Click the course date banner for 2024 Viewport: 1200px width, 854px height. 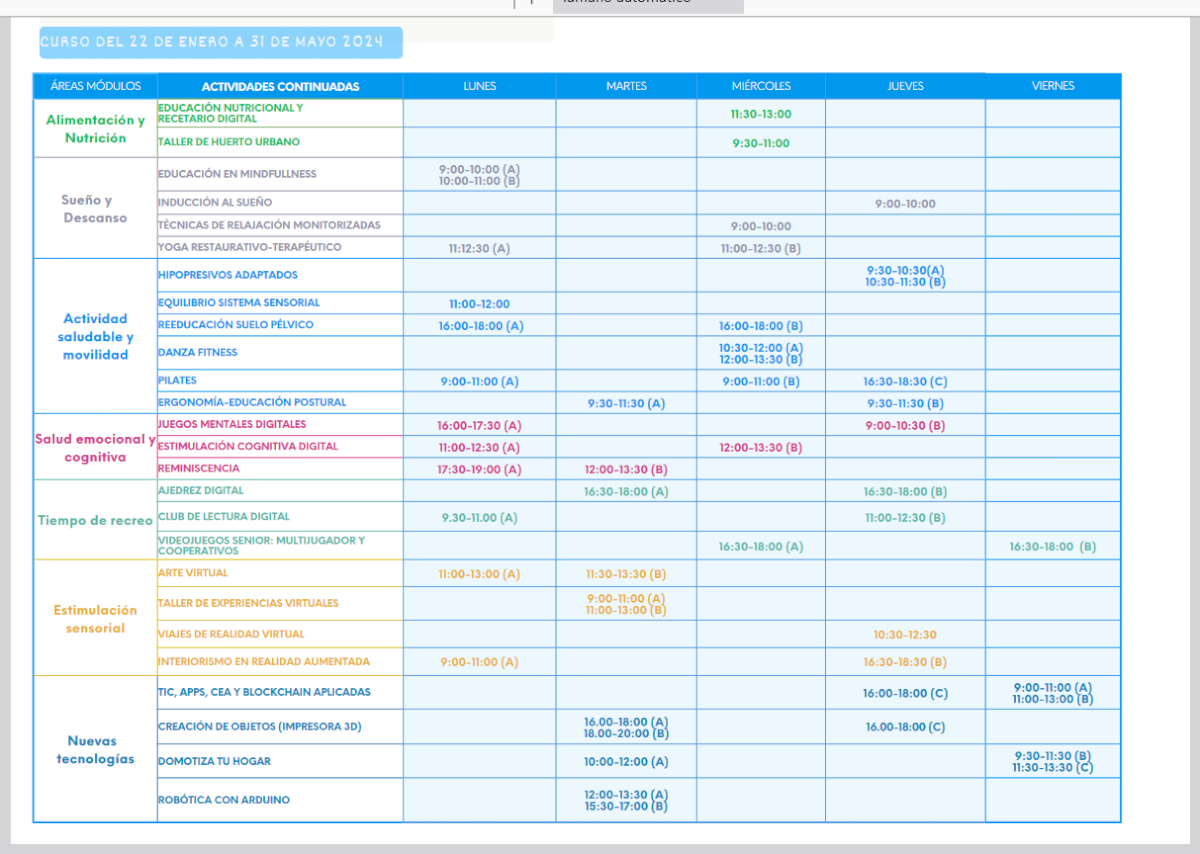(220, 42)
